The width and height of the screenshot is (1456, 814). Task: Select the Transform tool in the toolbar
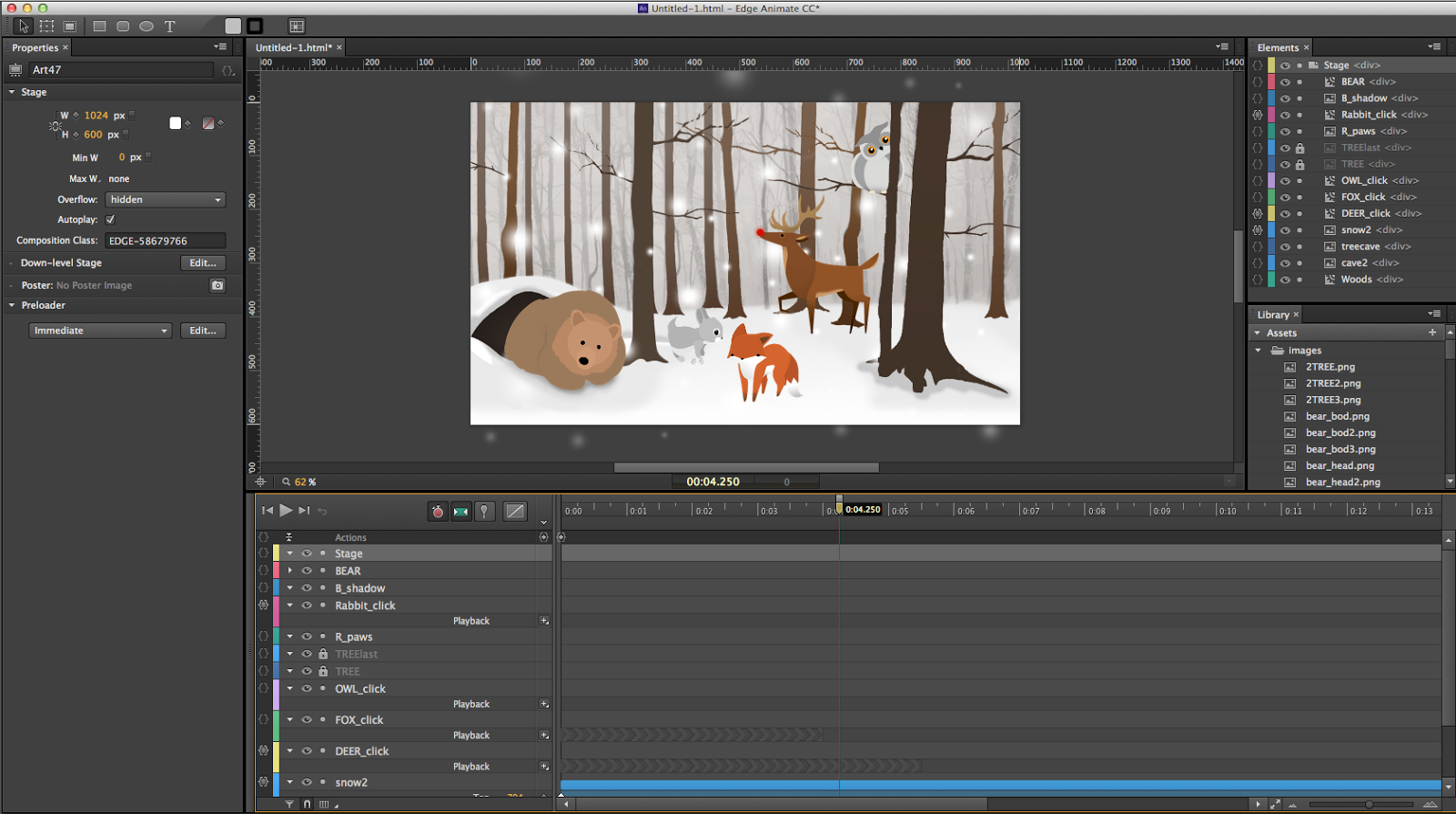coord(46,26)
